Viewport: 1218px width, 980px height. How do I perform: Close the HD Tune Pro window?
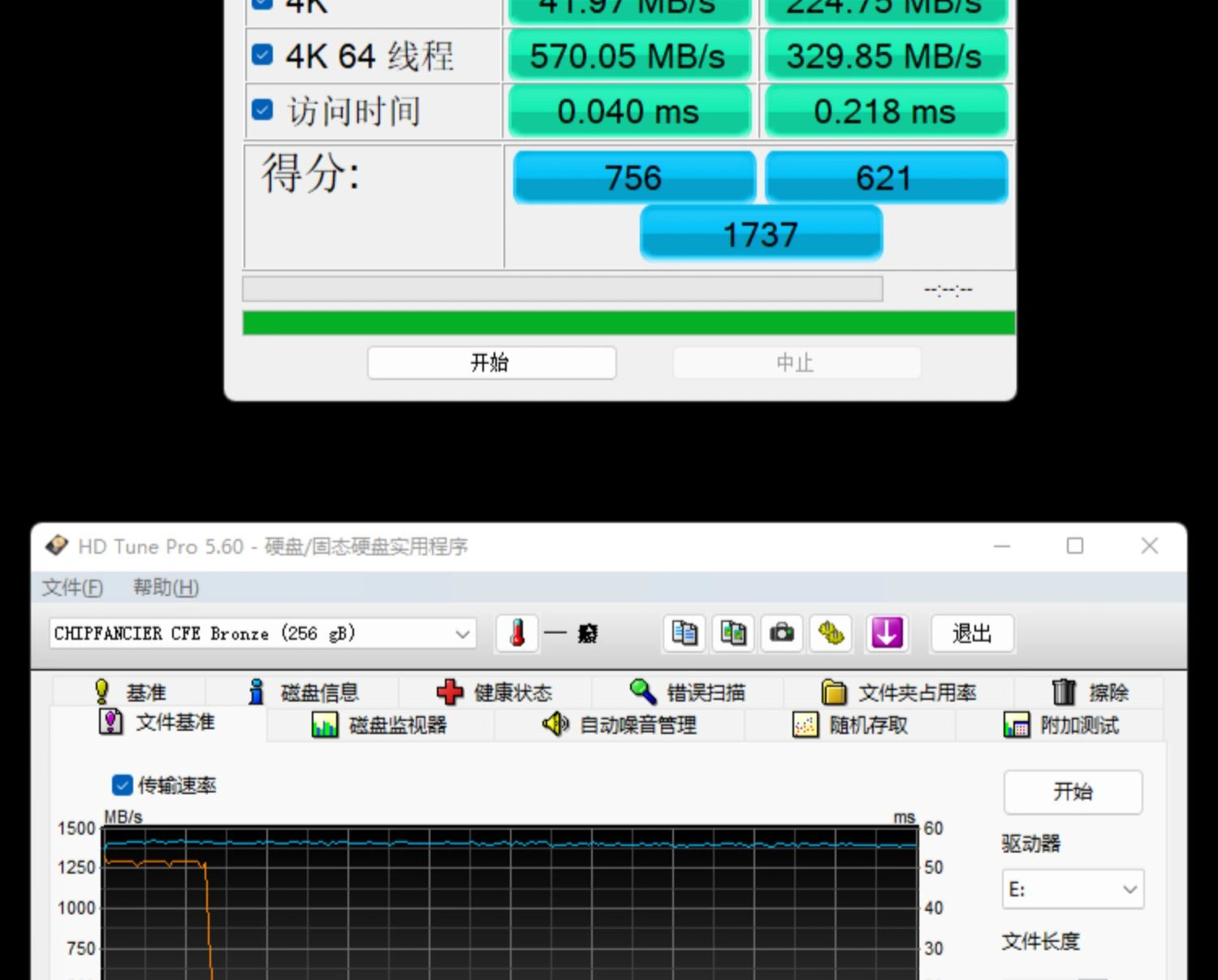point(1149,546)
